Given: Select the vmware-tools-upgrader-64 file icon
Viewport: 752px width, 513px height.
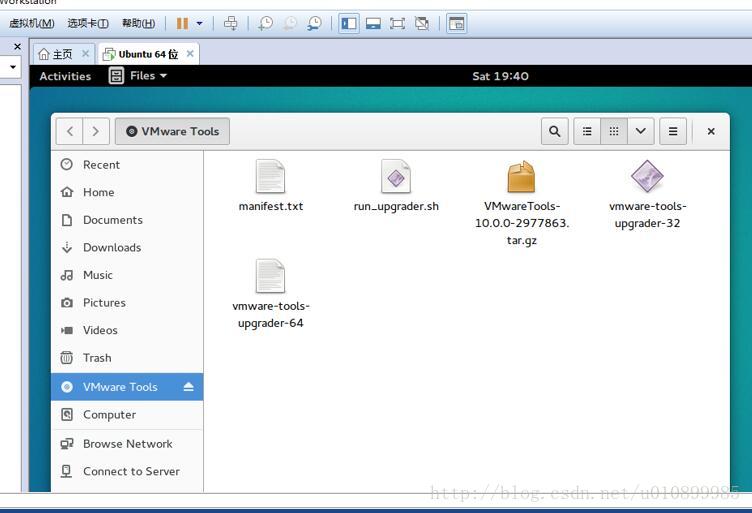Looking at the screenshot, I should [270, 276].
